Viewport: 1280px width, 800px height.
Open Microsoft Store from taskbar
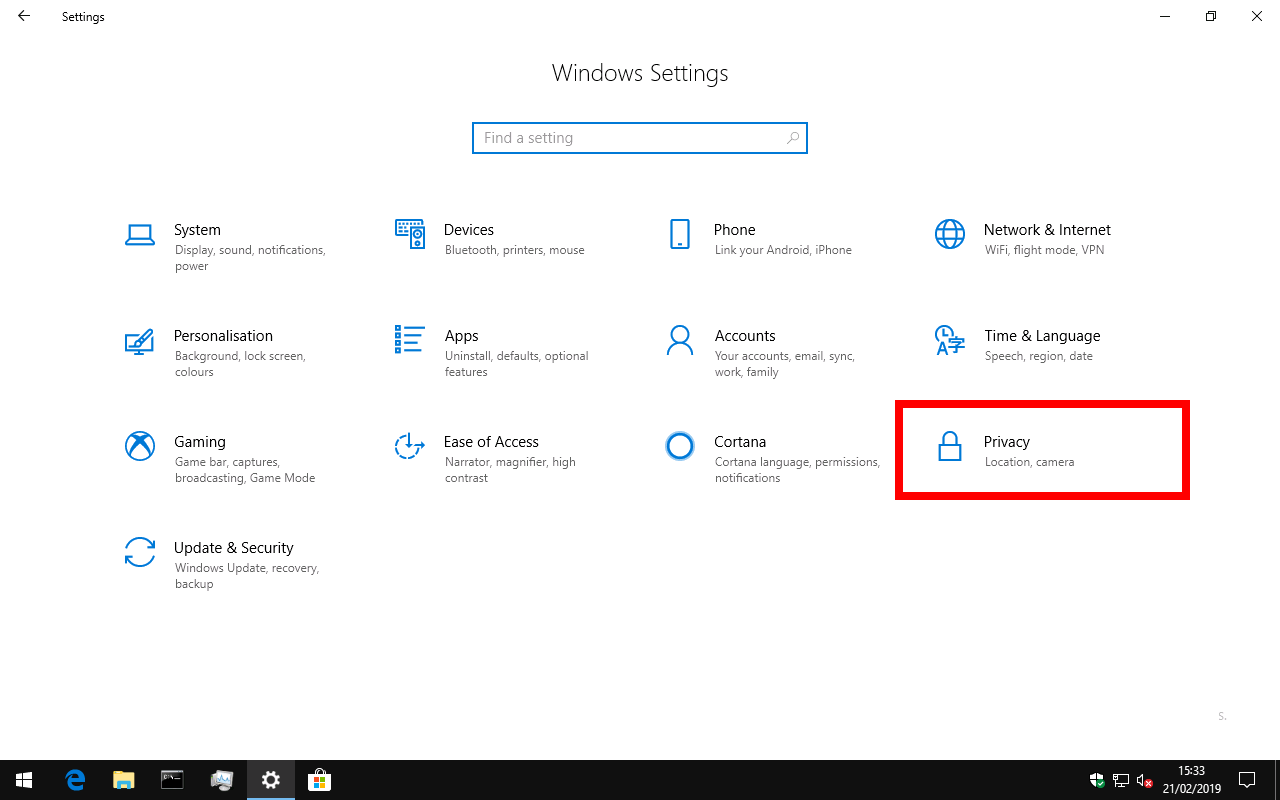(x=319, y=780)
